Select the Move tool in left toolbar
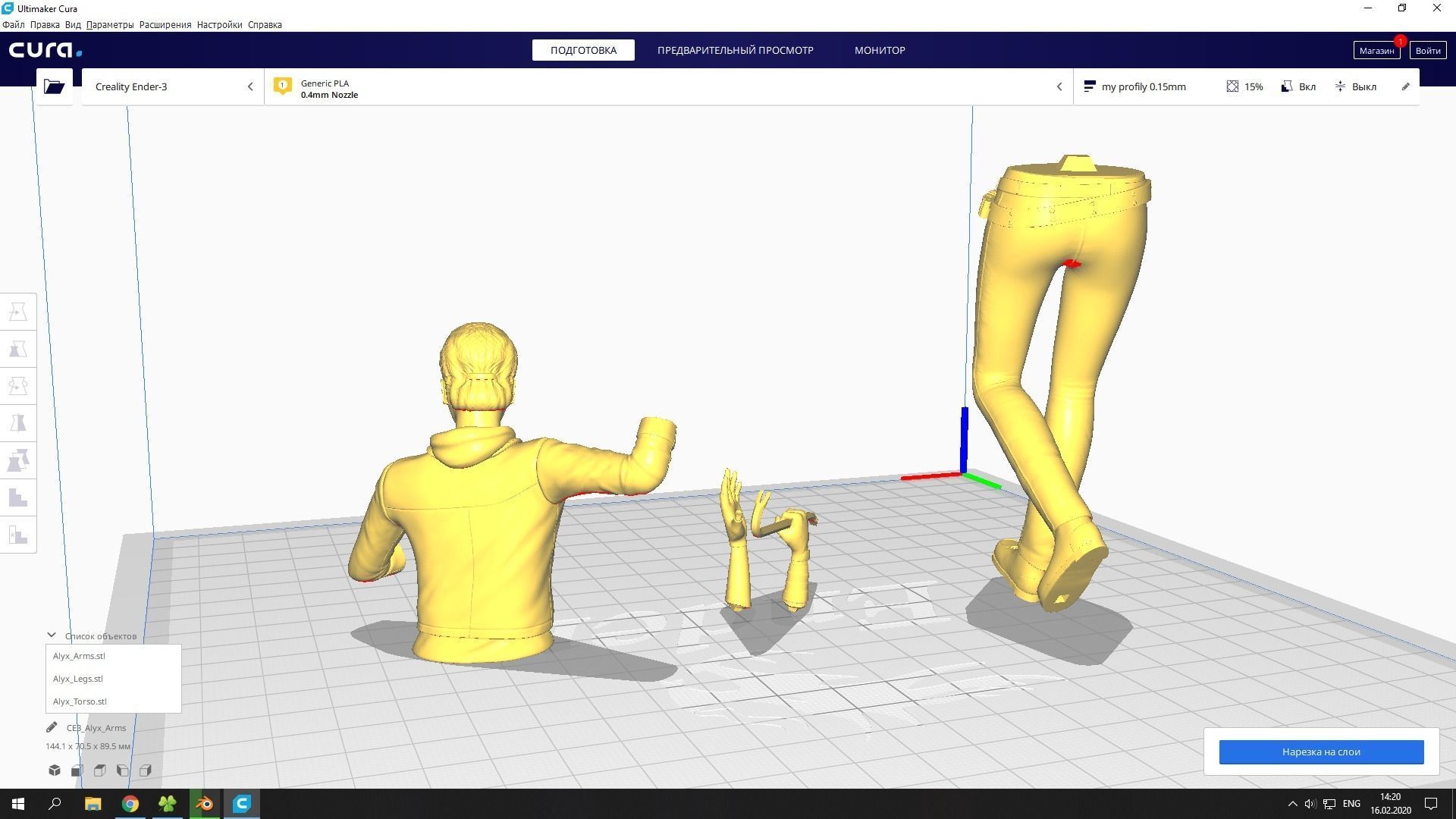The height and width of the screenshot is (819, 1456). (18, 312)
